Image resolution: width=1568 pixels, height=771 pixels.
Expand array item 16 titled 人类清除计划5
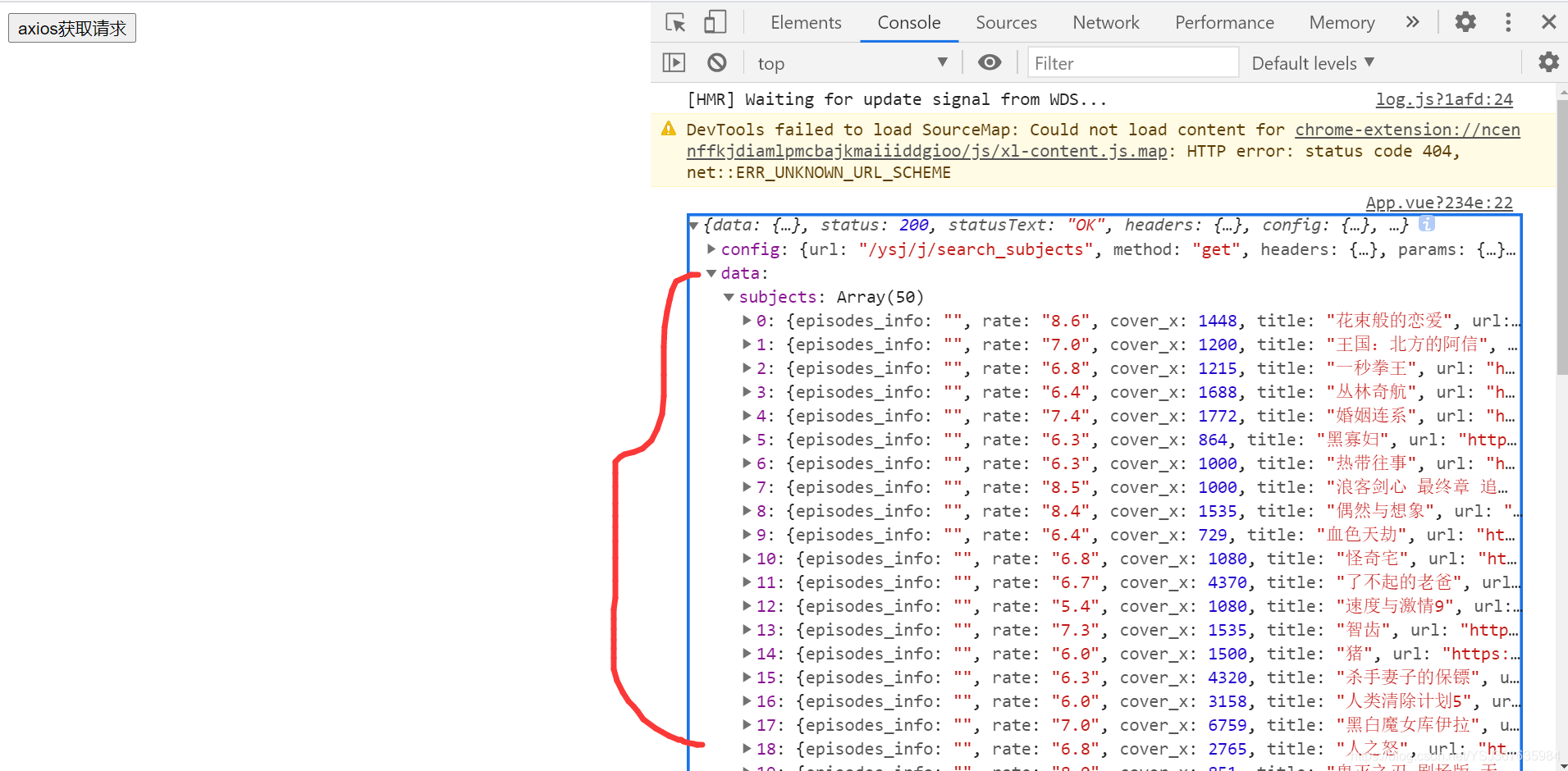tap(747, 701)
